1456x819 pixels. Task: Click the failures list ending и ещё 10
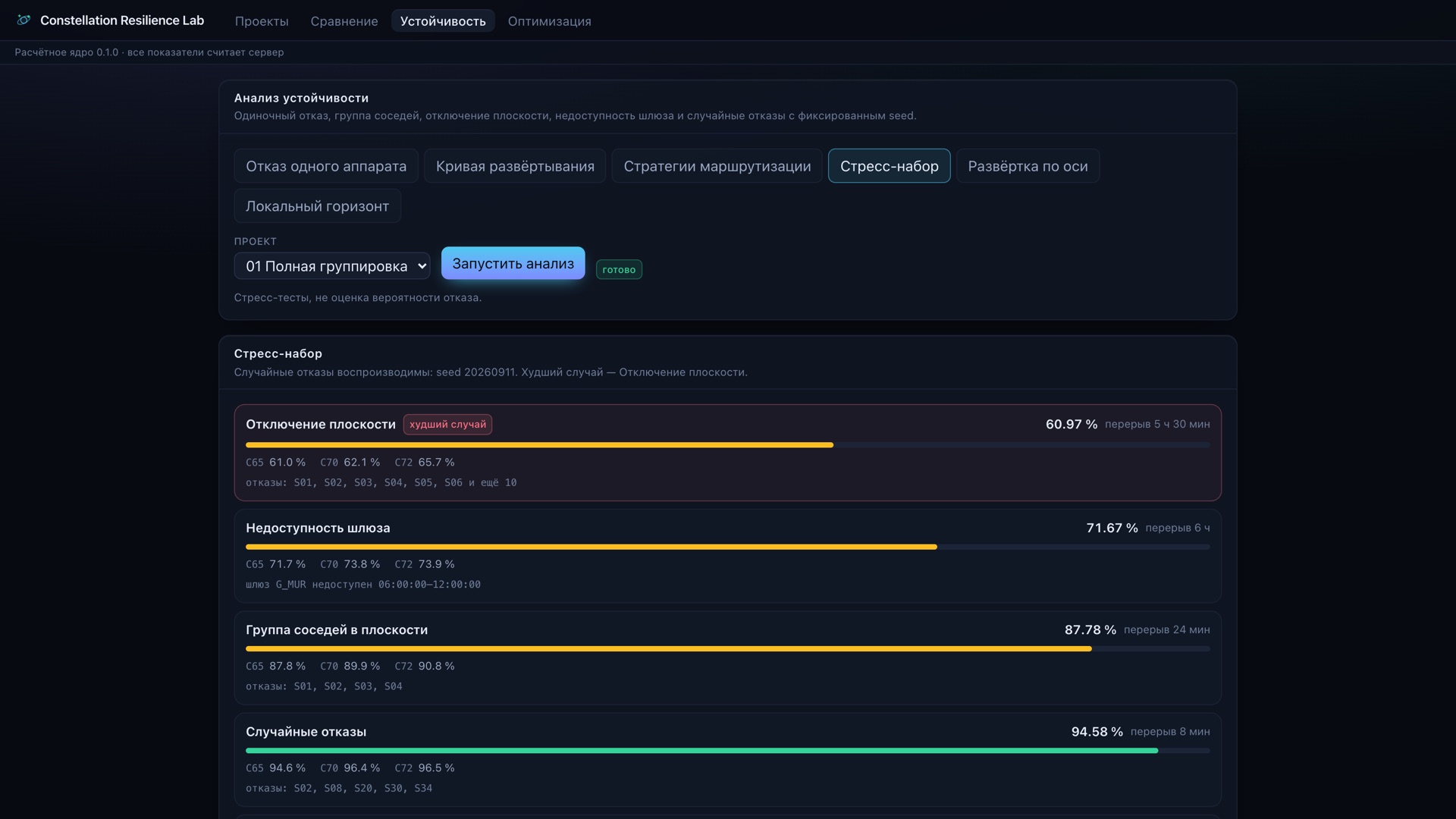tap(381, 483)
